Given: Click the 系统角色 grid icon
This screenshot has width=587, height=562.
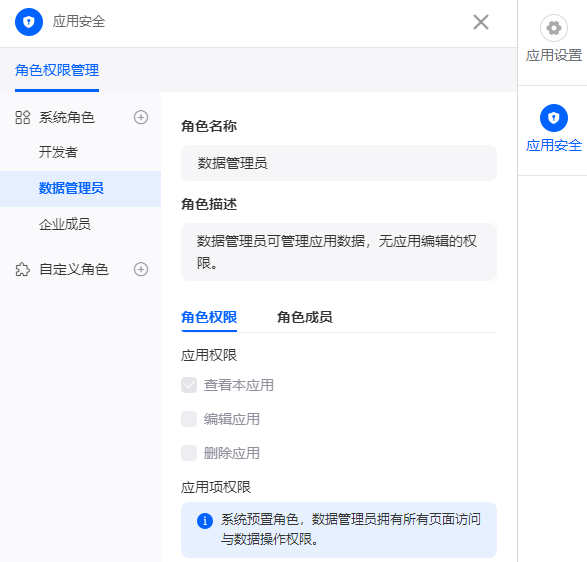Looking at the screenshot, I should tap(22, 118).
